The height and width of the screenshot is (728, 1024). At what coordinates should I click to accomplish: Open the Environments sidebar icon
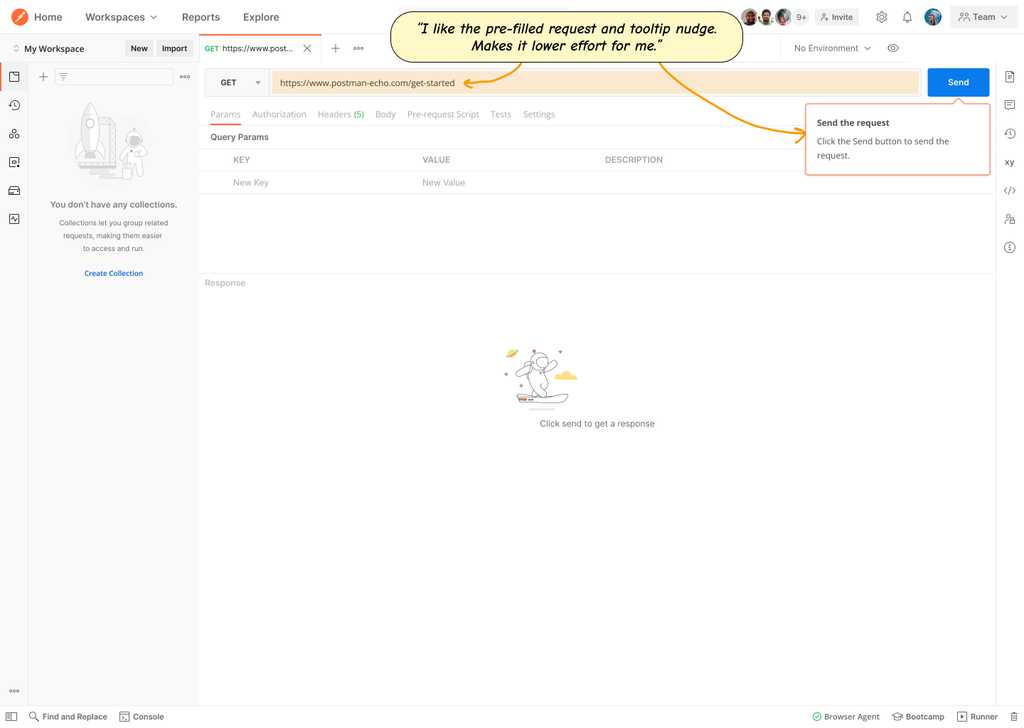point(14,162)
